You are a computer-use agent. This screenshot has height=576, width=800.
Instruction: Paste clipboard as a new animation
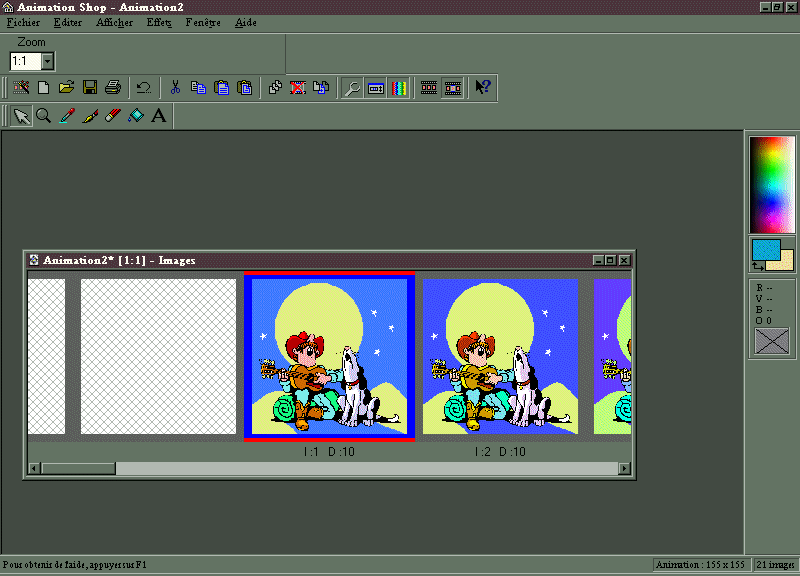(x=221, y=88)
